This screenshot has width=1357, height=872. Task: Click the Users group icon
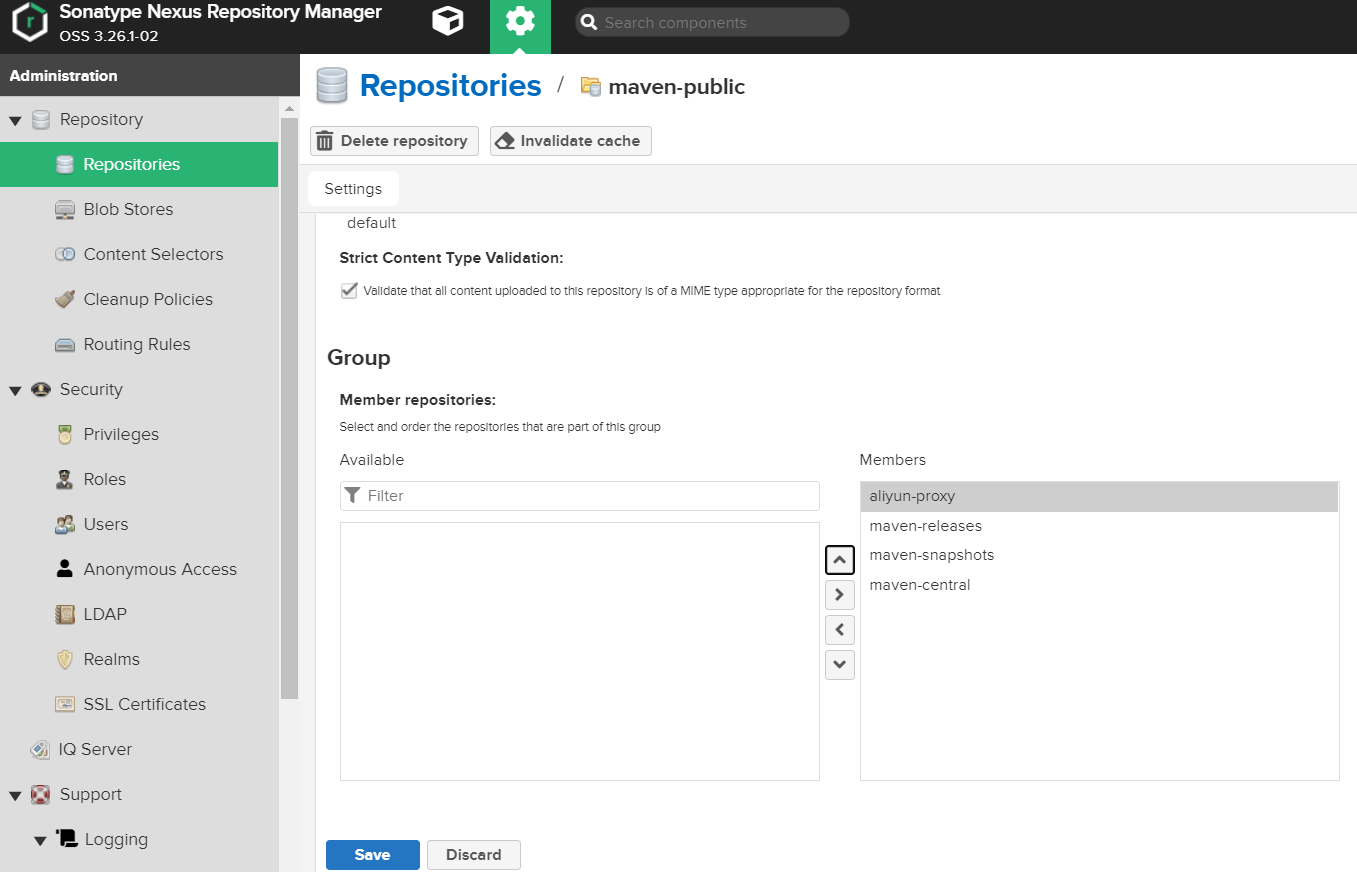[x=65, y=525]
